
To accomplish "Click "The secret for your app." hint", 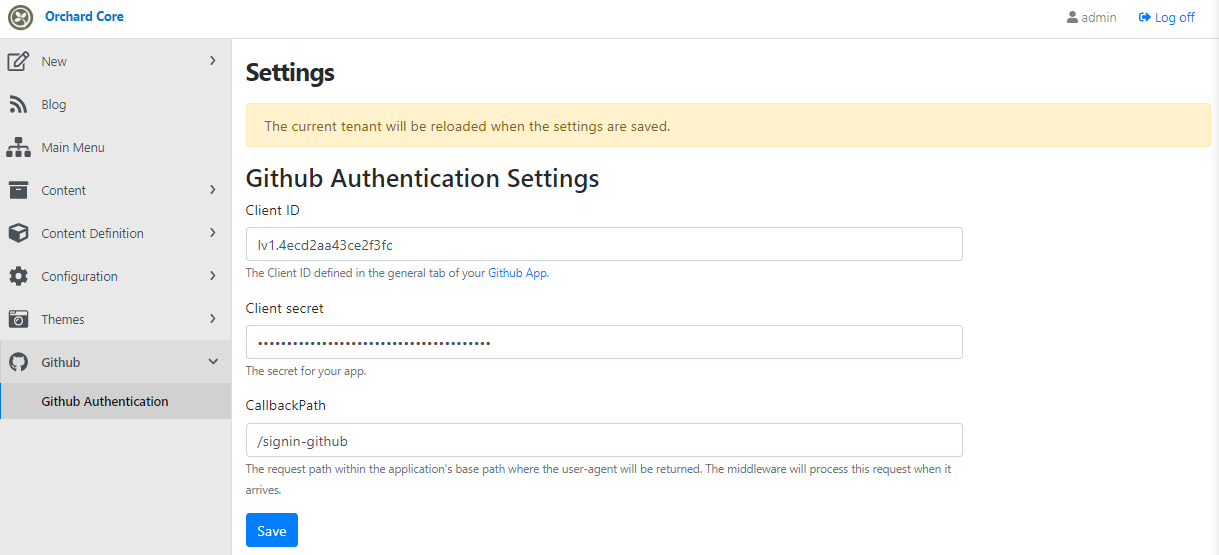I will [306, 371].
